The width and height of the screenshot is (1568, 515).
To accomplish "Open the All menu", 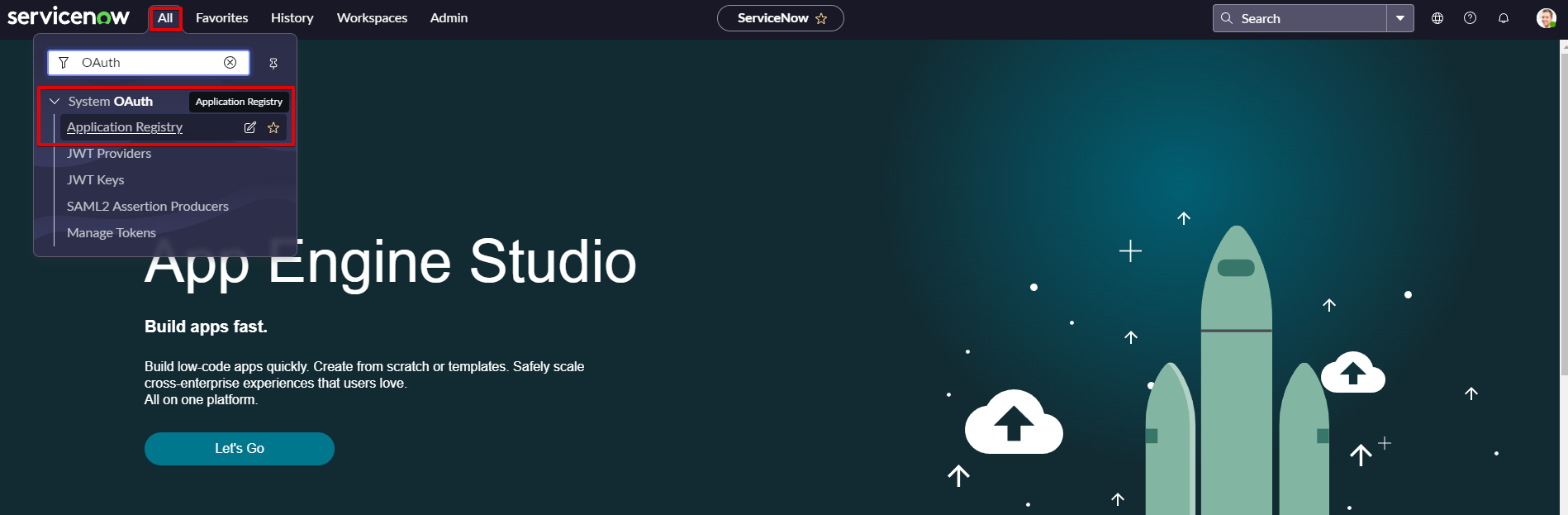I will (165, 18).
